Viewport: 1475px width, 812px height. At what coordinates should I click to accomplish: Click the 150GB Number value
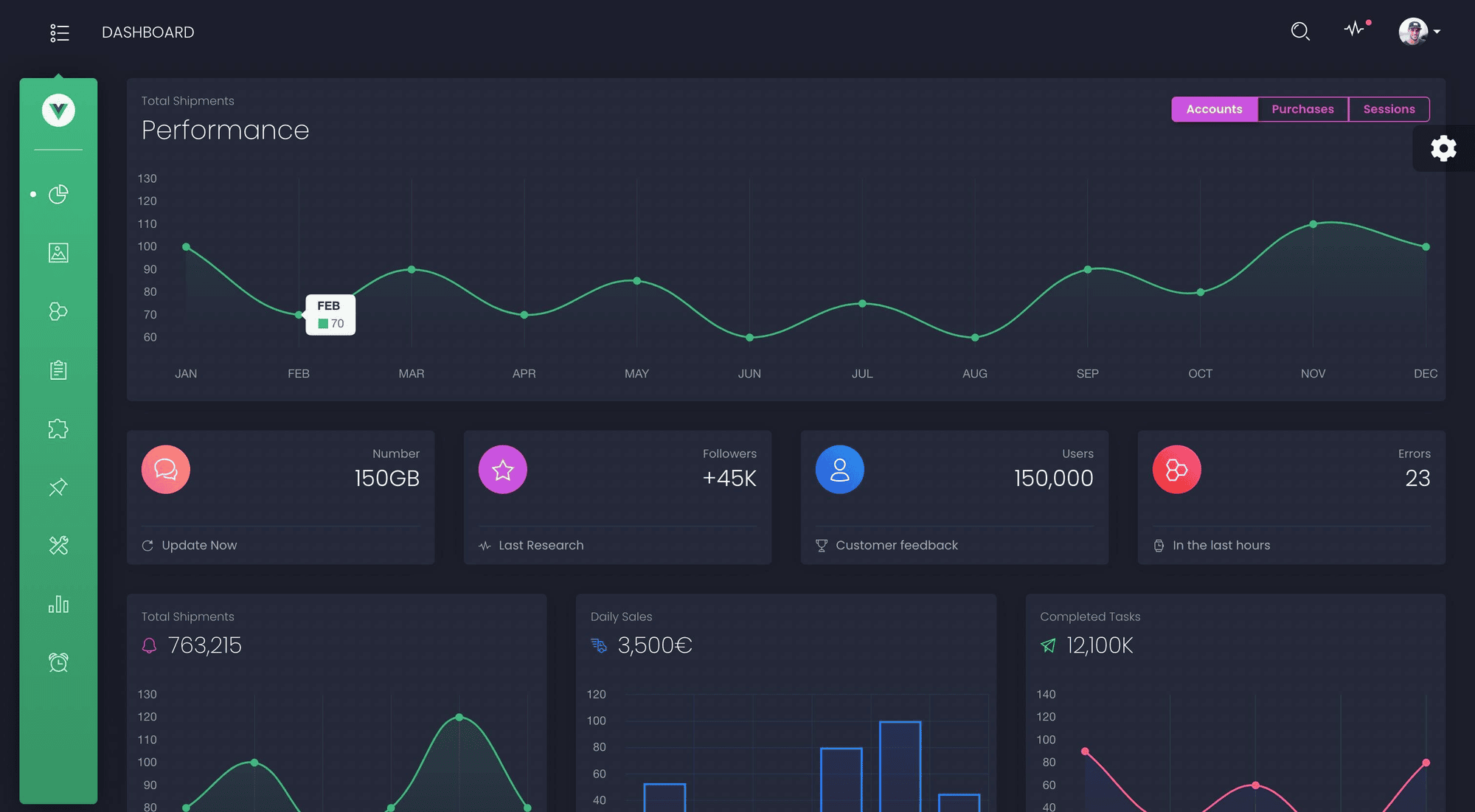click(387, 479)
